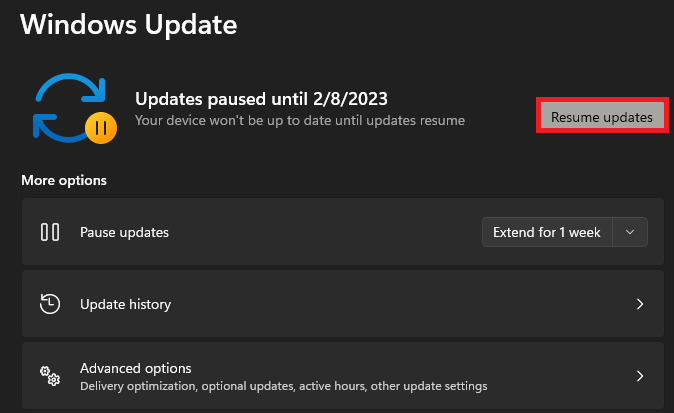Click the yellow pause badge on update icon
Viewport: 674px width, 413px height.
(100, 126)
